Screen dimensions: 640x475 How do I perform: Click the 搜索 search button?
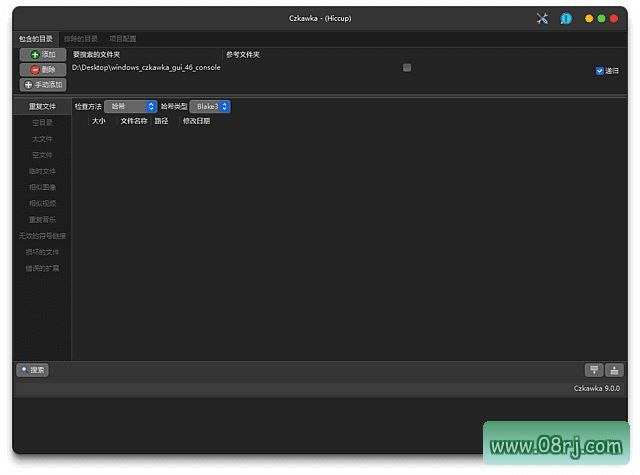33,370
